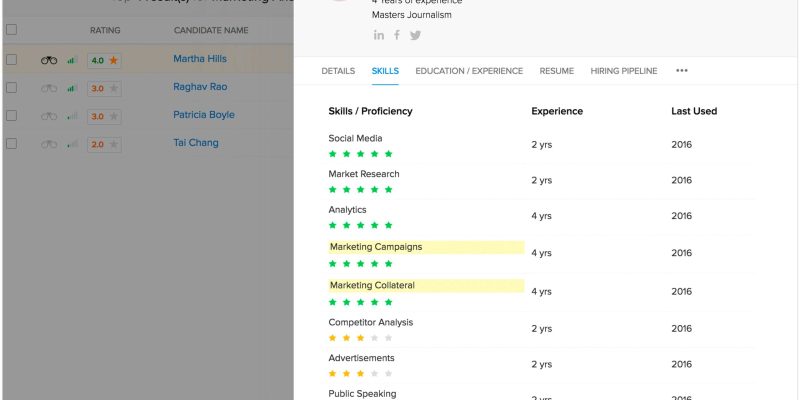This screenshot has width=800, height=400.
Task: Select the Skills tab
Action: coord(385,71)
